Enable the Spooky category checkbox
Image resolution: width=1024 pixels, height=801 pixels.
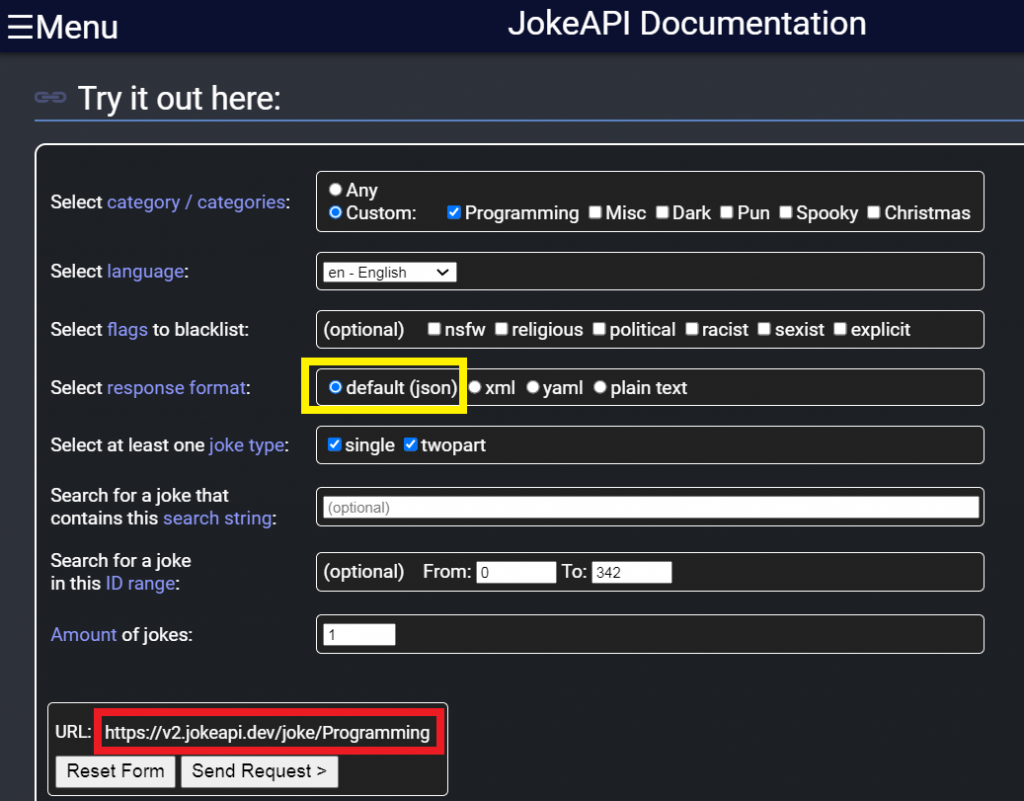[786, 212]
